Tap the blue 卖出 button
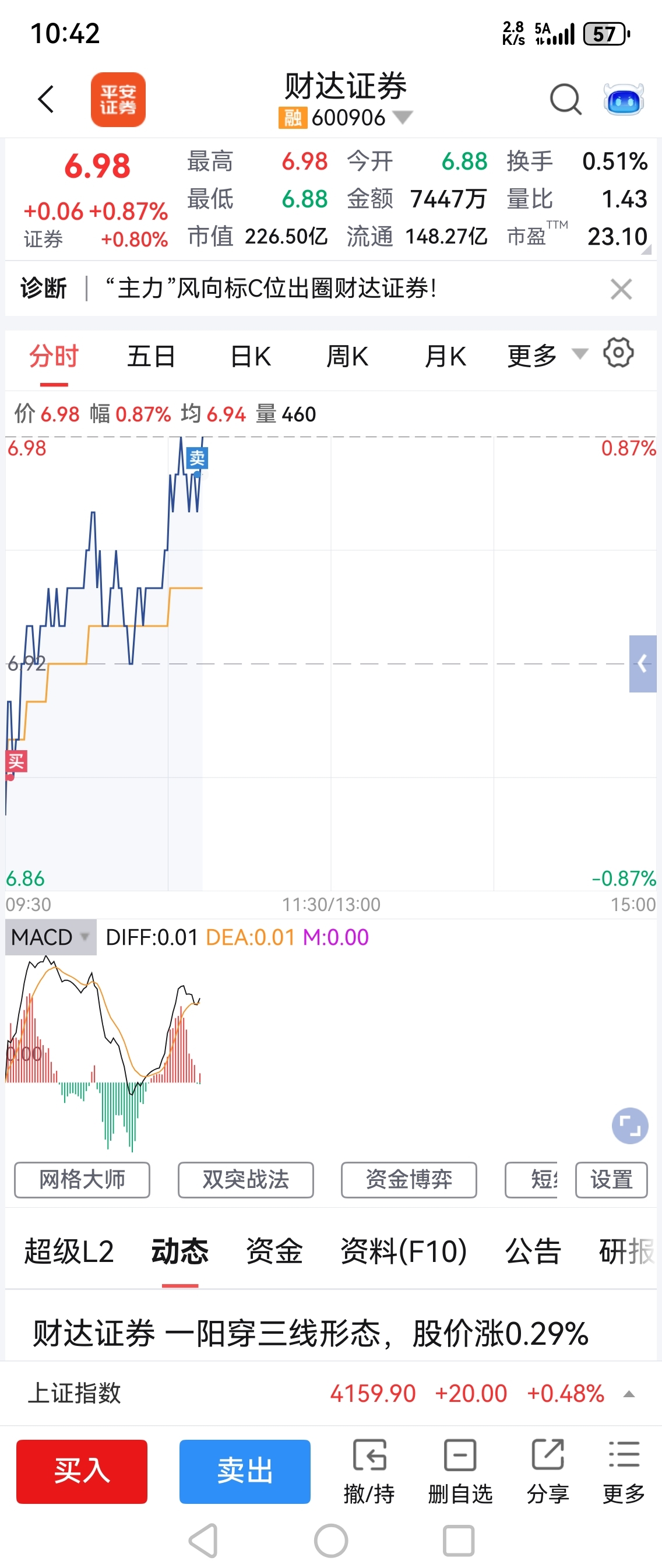Viewport: 662px width, 1568px height. (x=245, y=1471)
